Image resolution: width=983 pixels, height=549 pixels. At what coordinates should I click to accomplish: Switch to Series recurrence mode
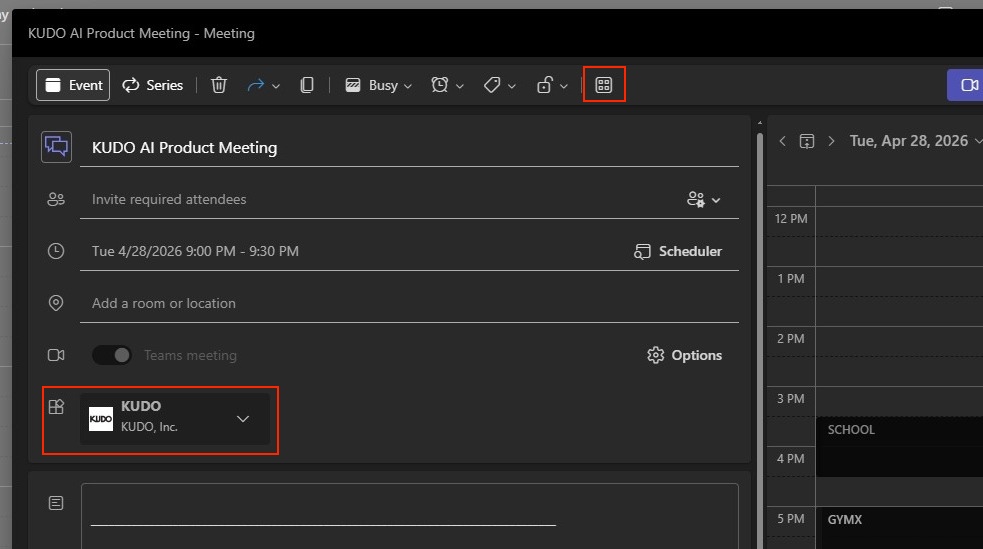coord(152,85)
